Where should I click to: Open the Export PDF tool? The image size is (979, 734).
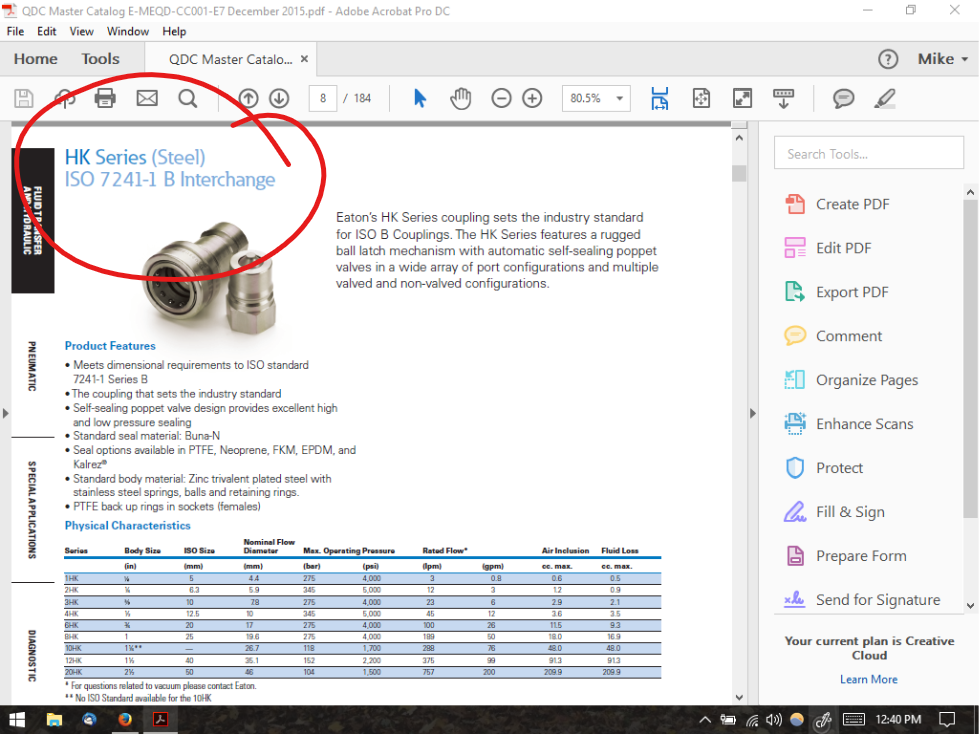pos(851,292)
